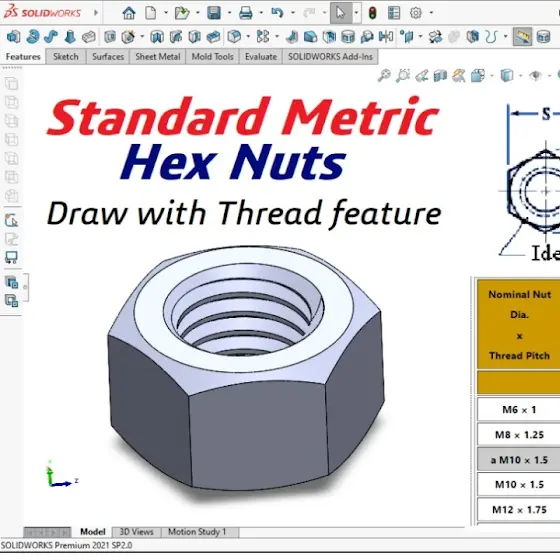This screenshot has height=560, width=560.
Task: Click the Extruded Boss/Base tool icon
Action: pos(13,36)
